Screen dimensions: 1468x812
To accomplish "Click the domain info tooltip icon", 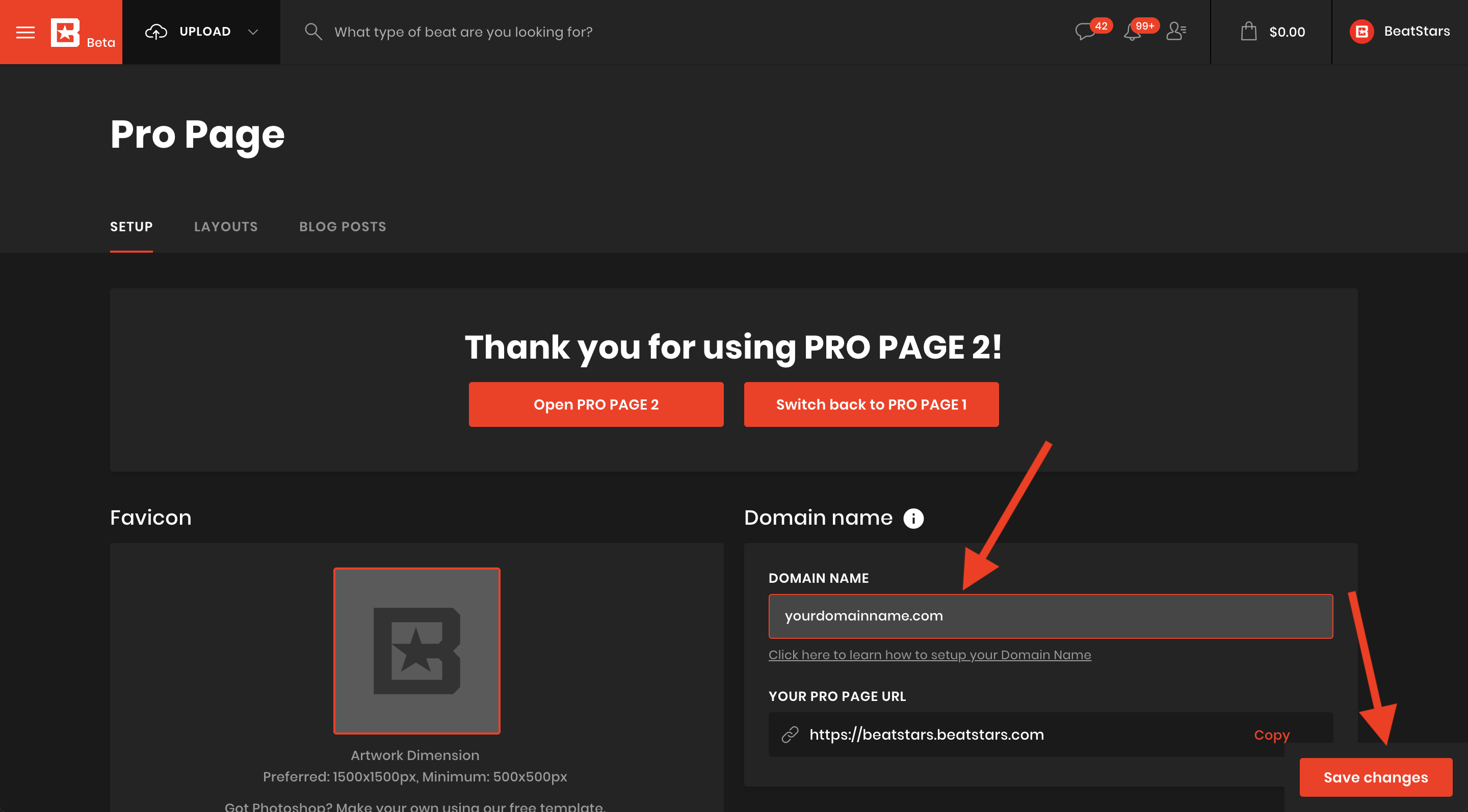I will (912, 518).
